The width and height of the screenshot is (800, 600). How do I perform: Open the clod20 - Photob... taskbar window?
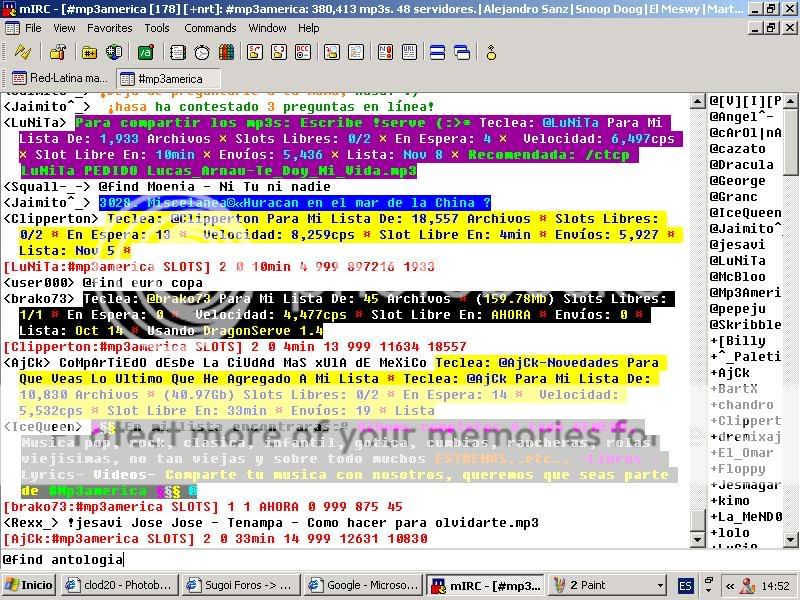coord(119,585)
